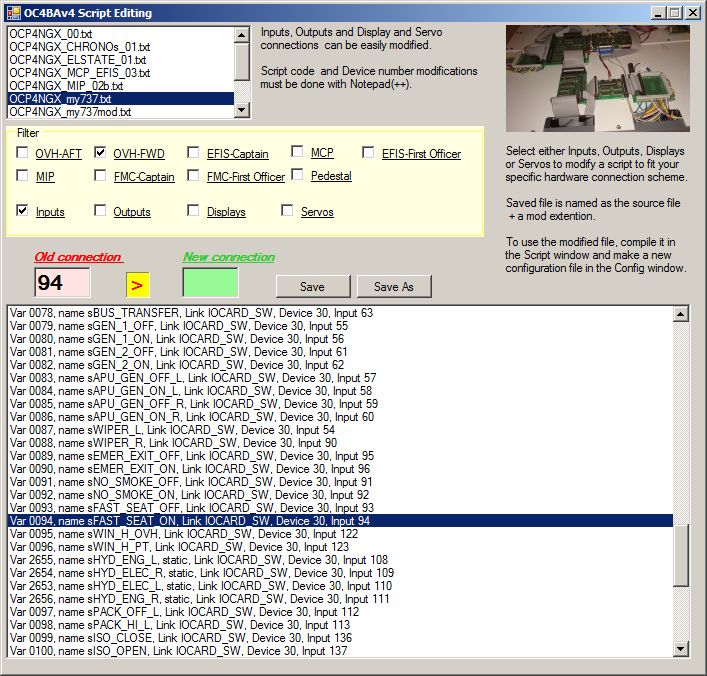Click the OC4BAv4 application icon in title bar

14,13
